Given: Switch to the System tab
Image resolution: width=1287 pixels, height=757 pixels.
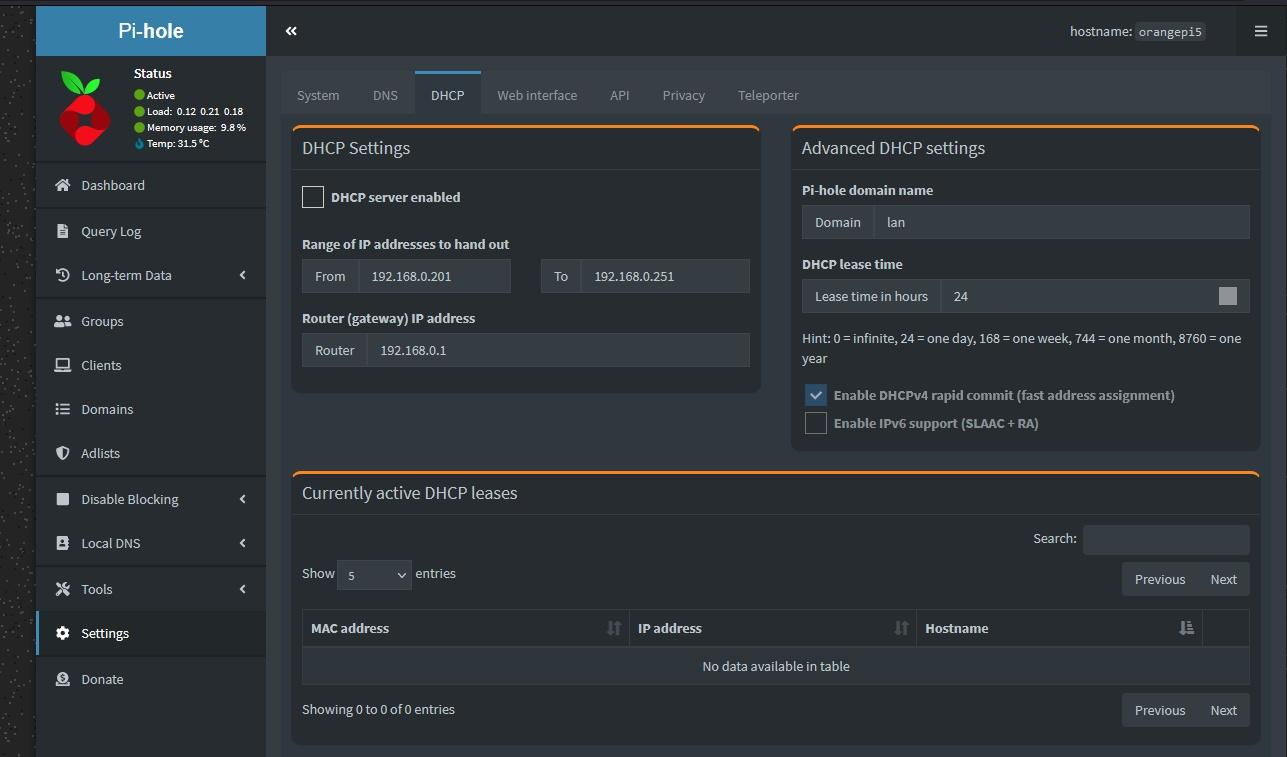Looking at the screenshot, I should coord(318,95).
